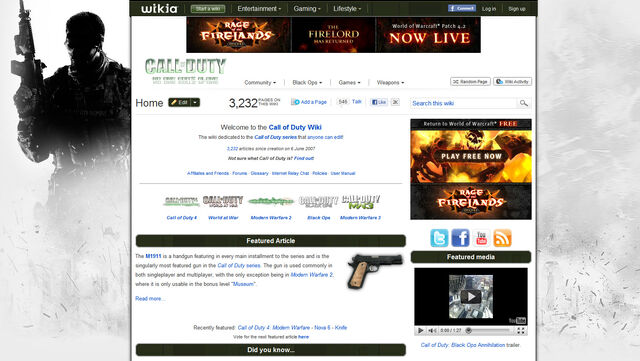The width and height of the screenshot is (640, 361).
Task: Open the Call of Duty Wiki title link
Action: (295, 127)
